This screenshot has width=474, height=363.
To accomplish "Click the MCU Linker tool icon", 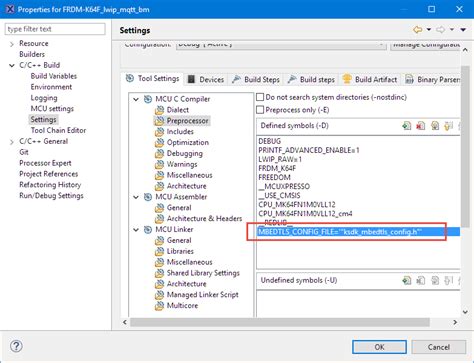I will click(148, 230).
